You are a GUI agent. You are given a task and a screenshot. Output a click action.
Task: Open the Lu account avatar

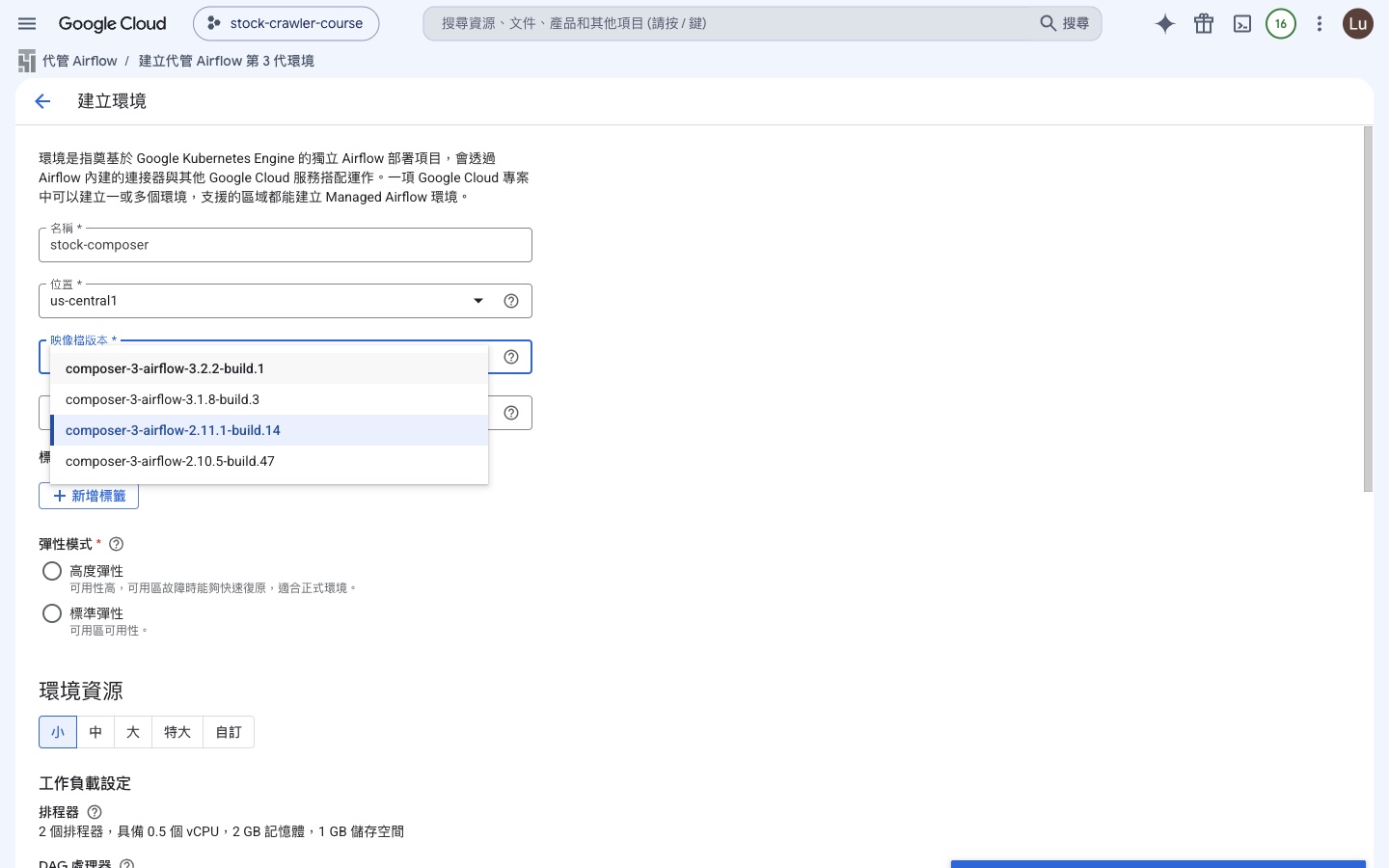pos(1358,24)
